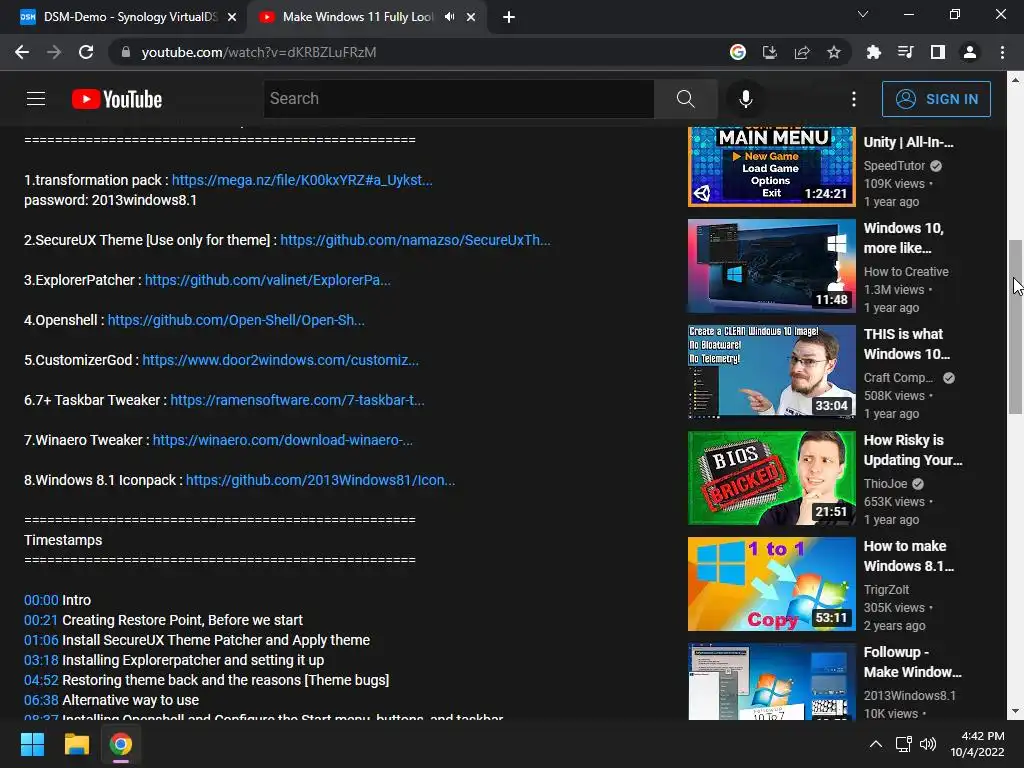Start voice search with microphone icon

coord(745,99)
